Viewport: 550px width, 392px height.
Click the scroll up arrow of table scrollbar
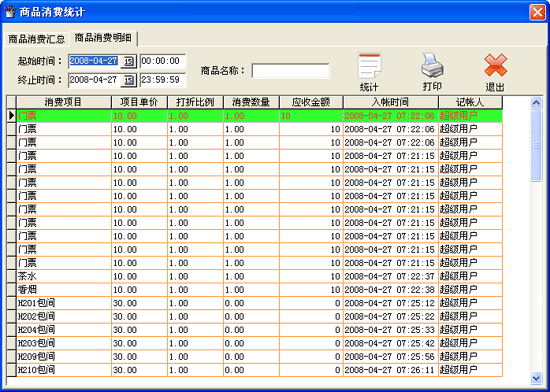coord(536,102)
